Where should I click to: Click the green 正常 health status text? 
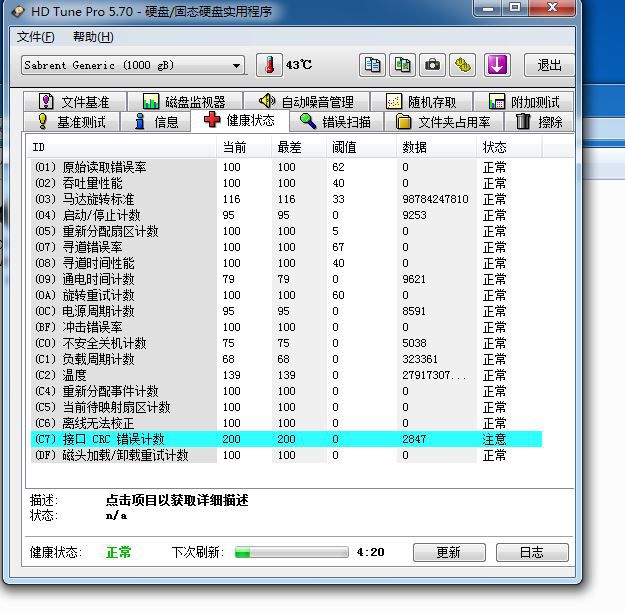pos(118,552)
